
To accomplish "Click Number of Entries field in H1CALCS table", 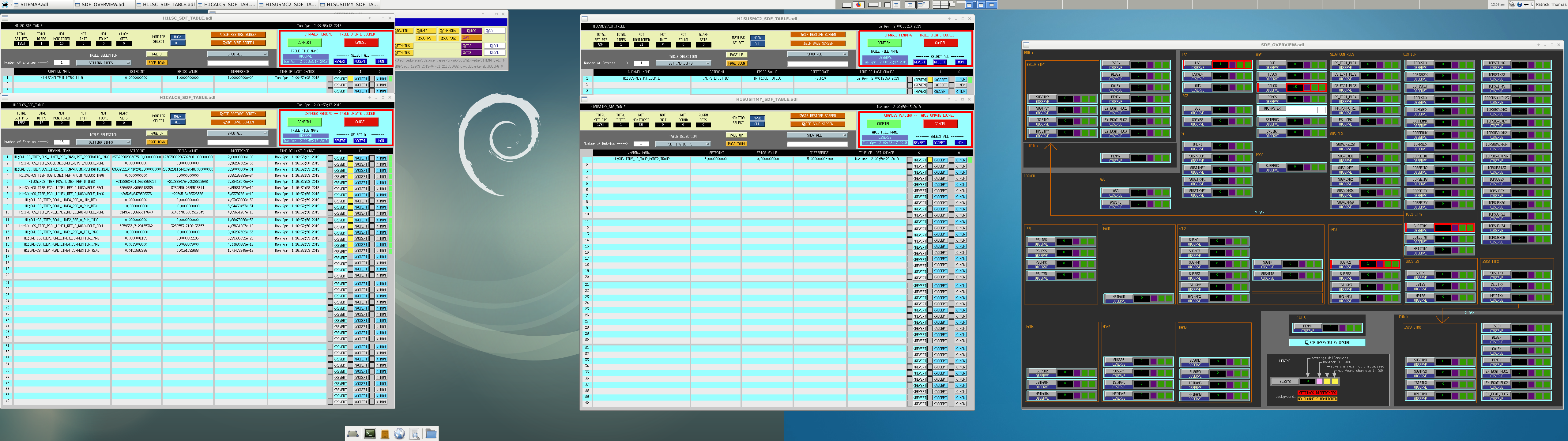I will tap(62, 142).
